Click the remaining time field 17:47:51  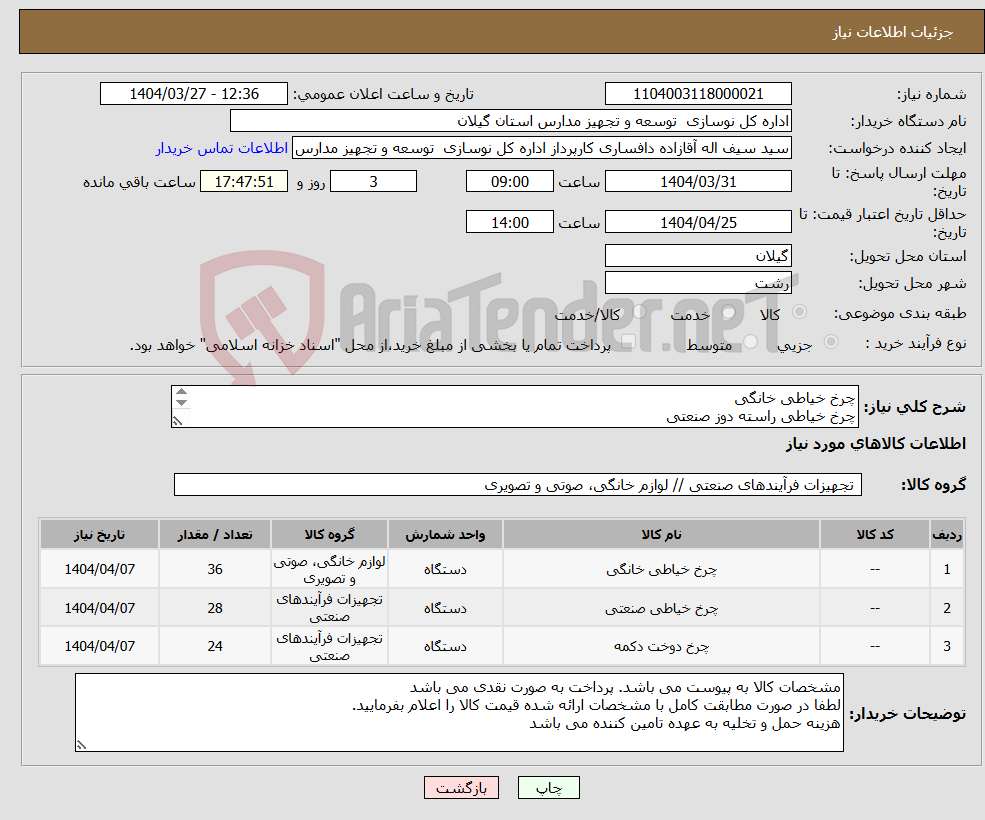tap(244, 182)
